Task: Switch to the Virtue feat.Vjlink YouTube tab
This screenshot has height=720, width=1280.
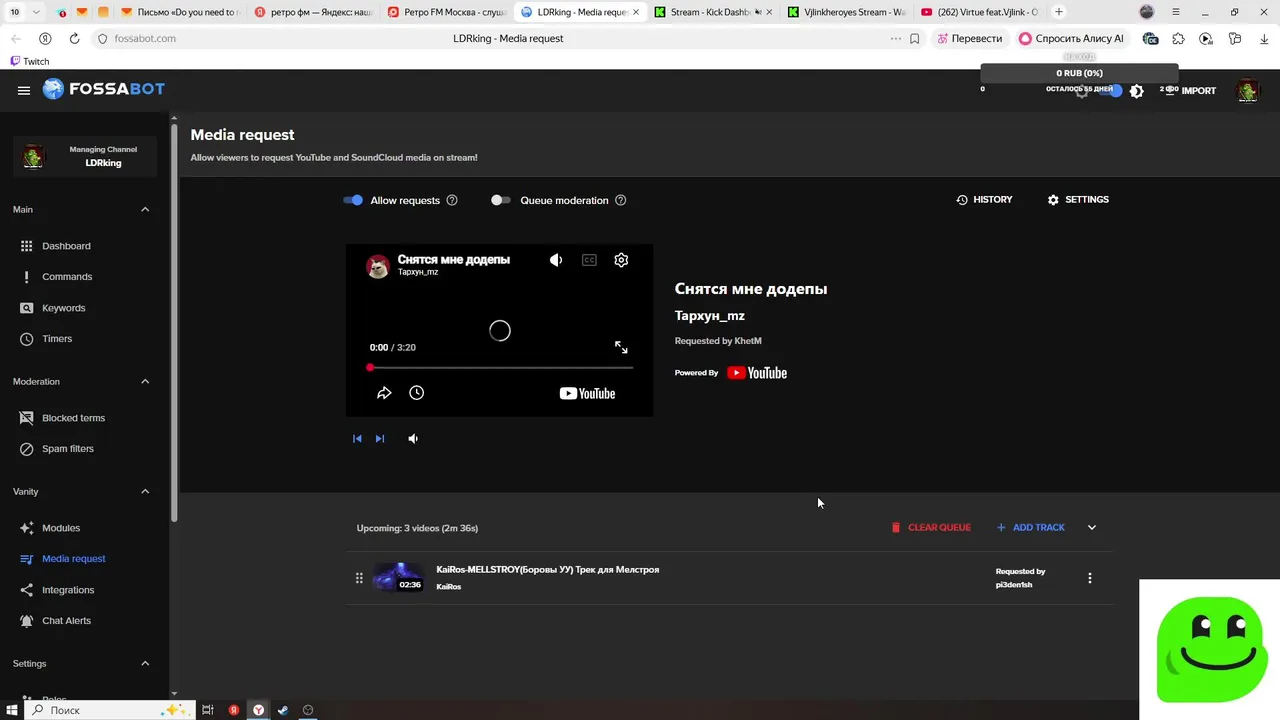Action: [x=979, y=12]
